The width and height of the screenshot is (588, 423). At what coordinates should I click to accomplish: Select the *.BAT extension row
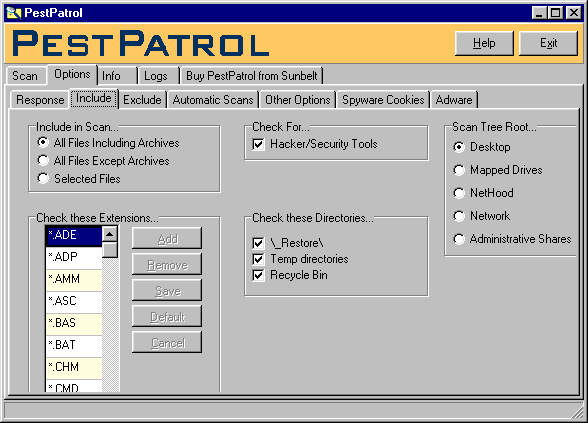click(74, 345)
